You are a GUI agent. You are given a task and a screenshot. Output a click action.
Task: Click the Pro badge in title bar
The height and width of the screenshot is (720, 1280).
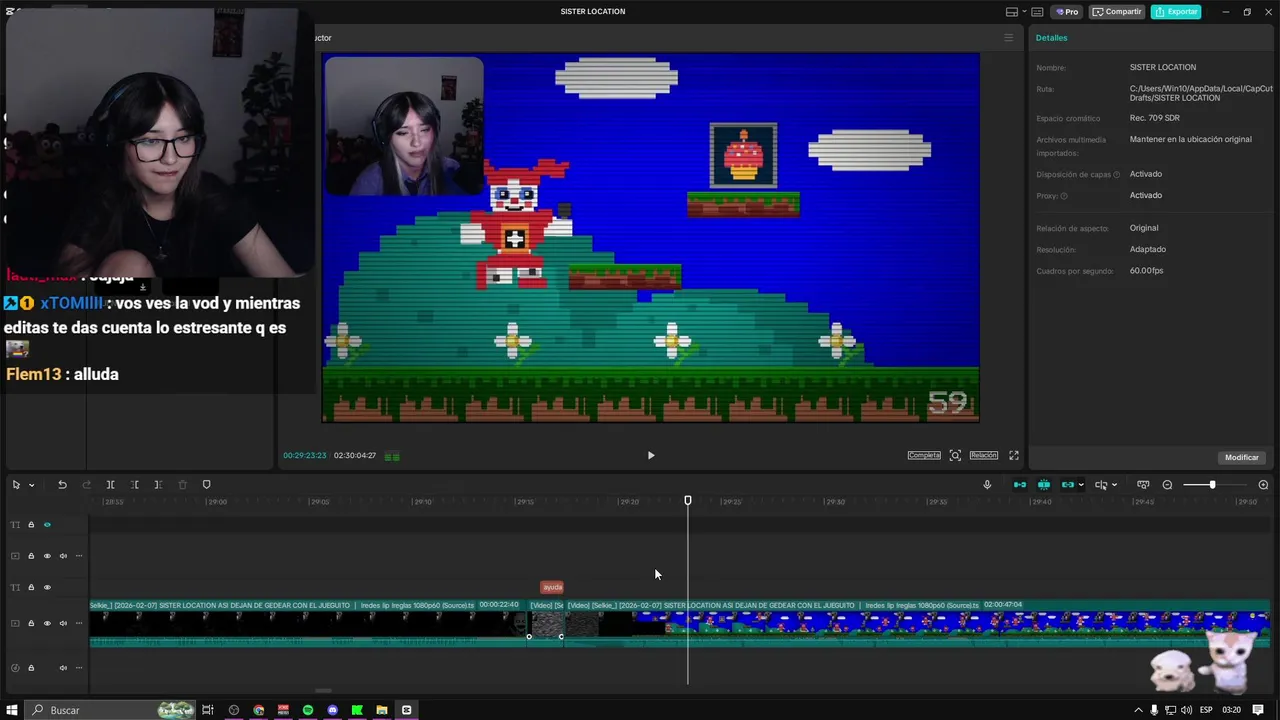pyautogui.click(x=1067, y=12)
